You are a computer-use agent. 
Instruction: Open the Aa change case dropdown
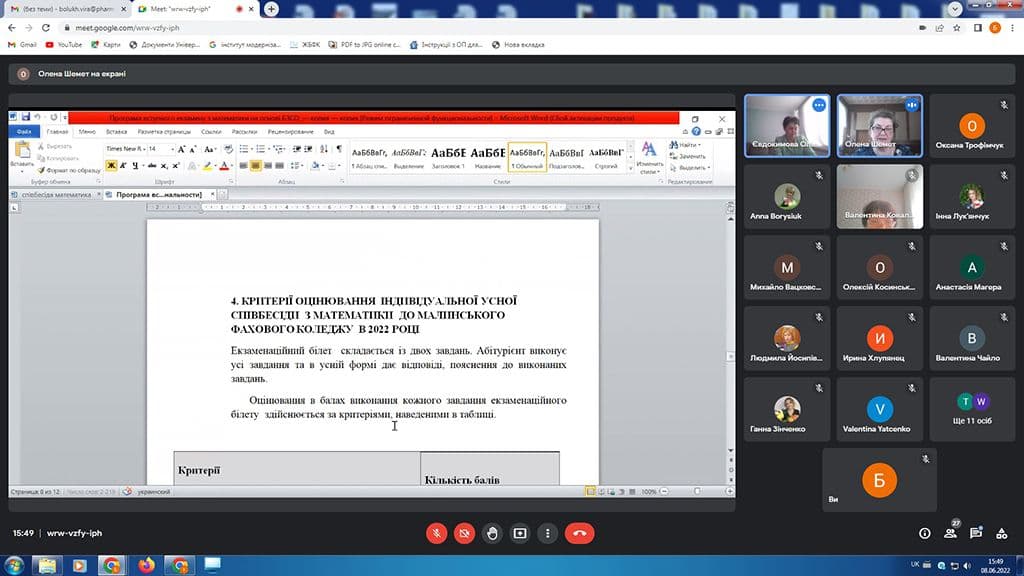pos(209,150)
